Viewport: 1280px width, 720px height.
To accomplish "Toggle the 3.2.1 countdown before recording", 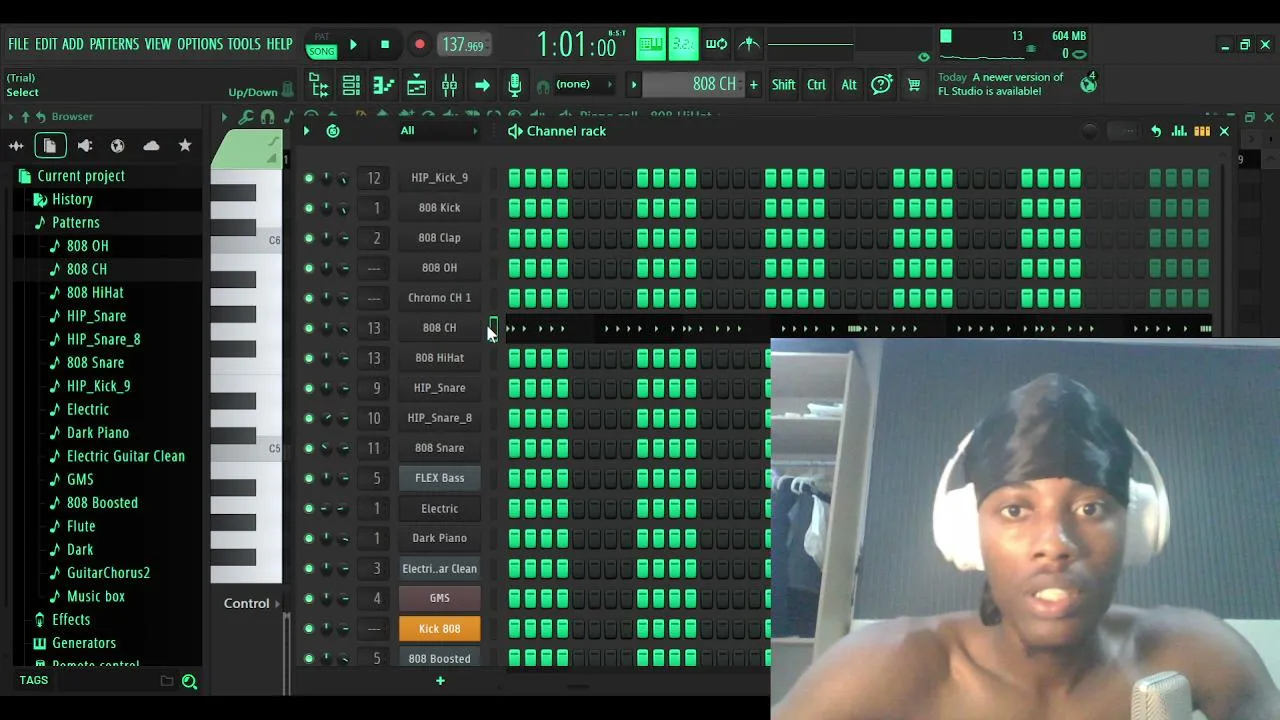I will [x=684, y=44].
